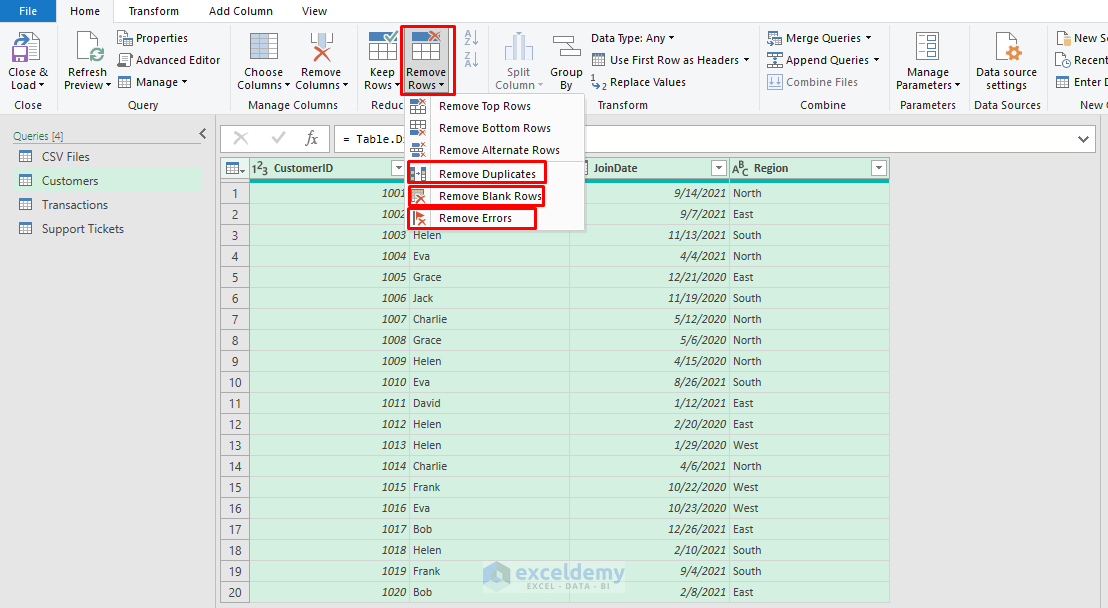Screen dimensions: 1108x608
Task: Choose Remove Bottom Rows
Action: point(495,128)
